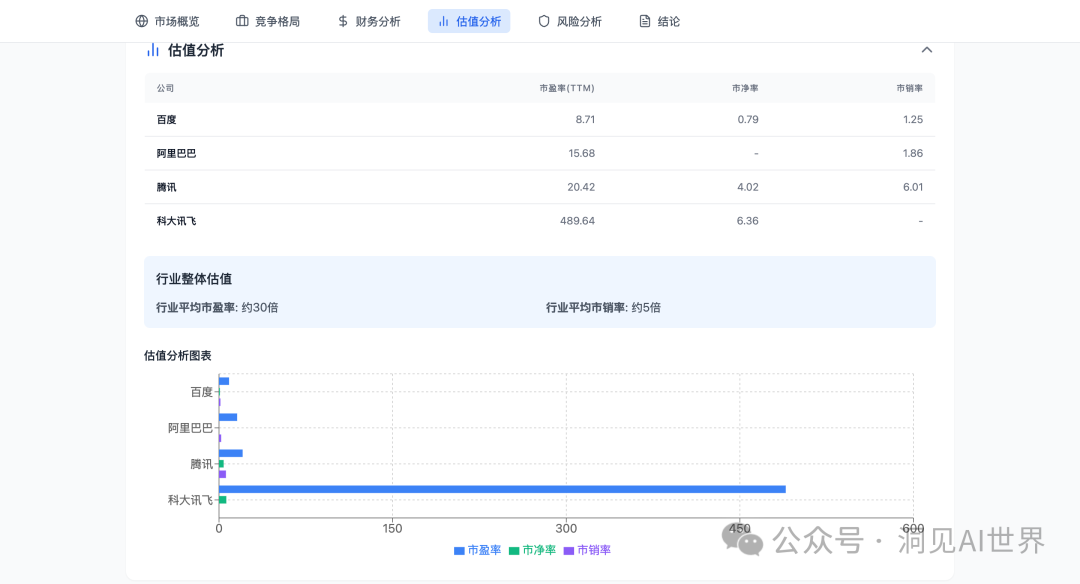Collapse the 估值分析 section with chevron

point(926,50)
